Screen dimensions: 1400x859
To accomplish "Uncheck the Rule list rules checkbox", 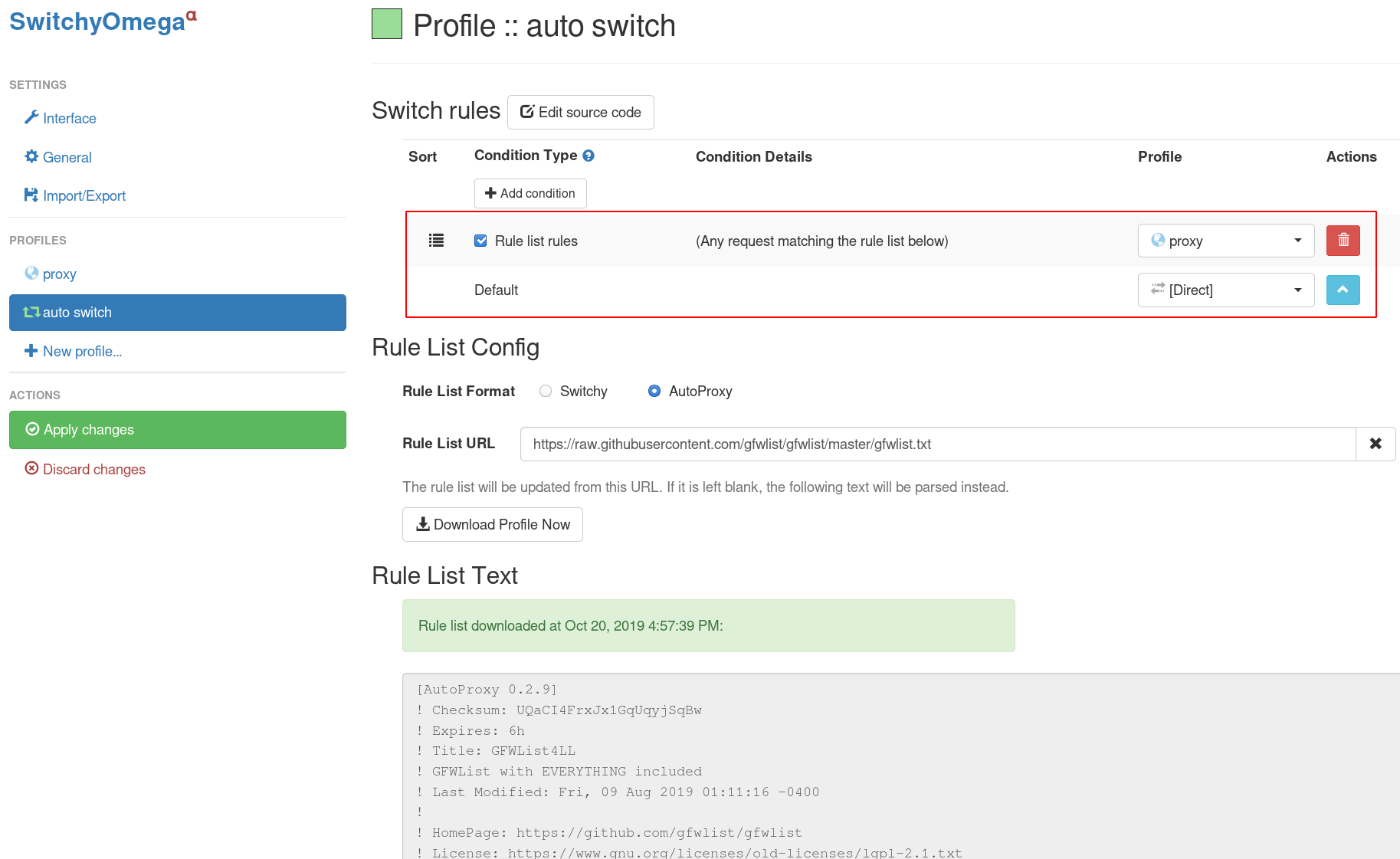I will point(480,240).
